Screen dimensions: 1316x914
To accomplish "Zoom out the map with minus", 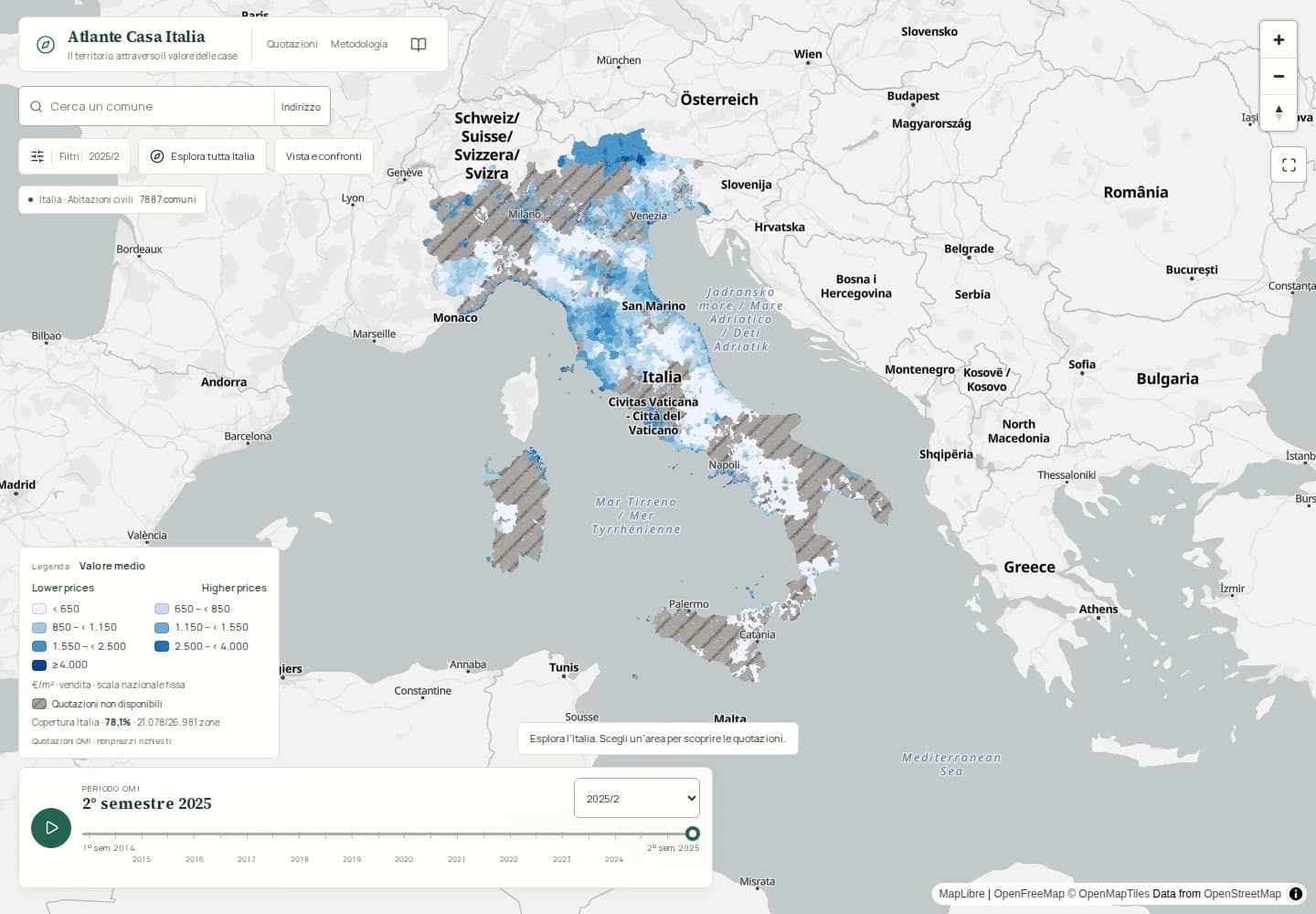I will (1279, 77).
